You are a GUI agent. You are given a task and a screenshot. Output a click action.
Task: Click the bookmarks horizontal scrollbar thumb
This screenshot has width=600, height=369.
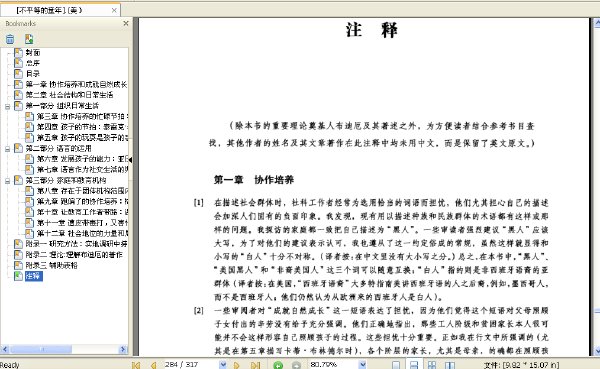tap(41, 349)
